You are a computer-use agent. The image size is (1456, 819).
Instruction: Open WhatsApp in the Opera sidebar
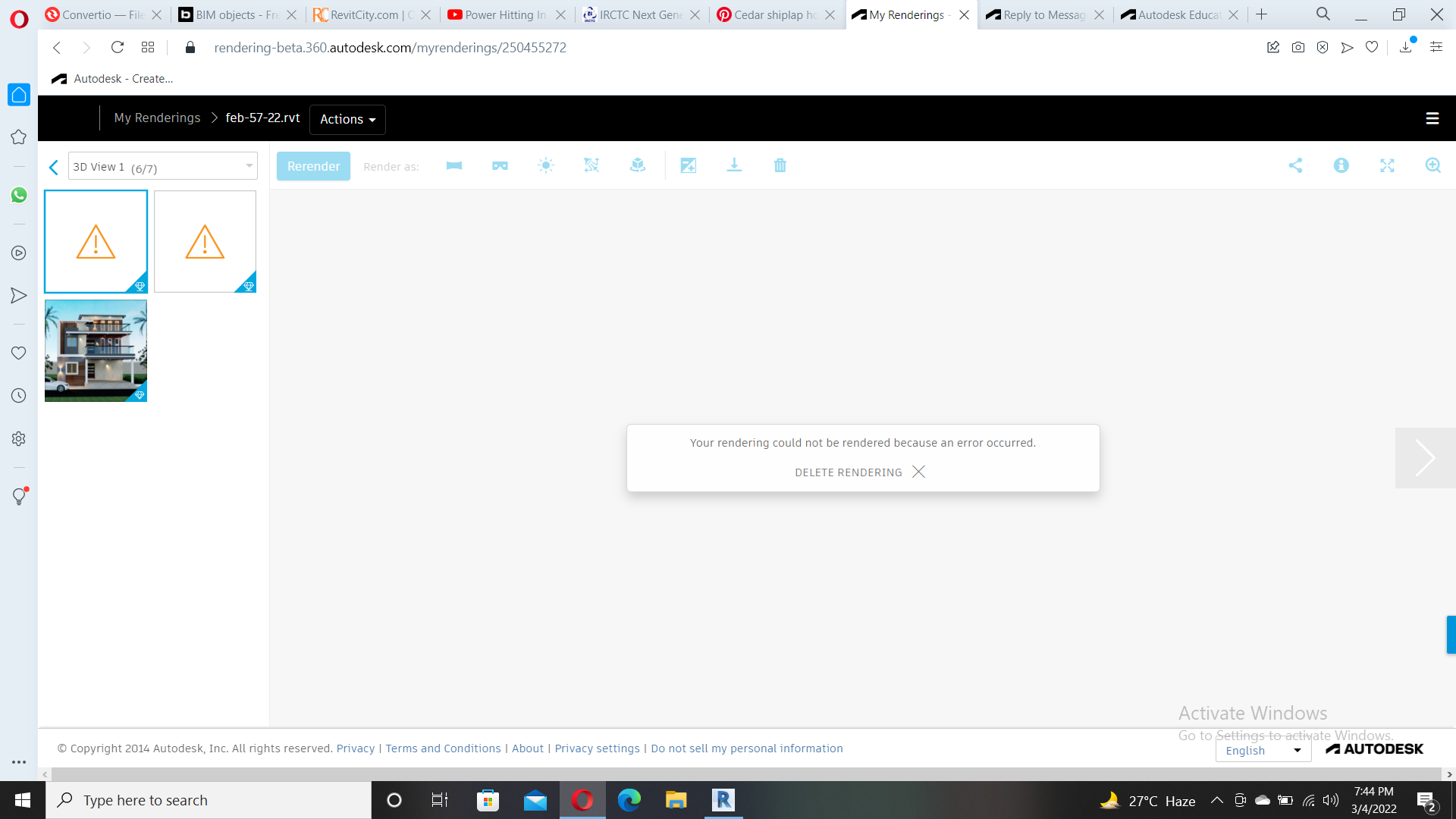tap(18, 195)
